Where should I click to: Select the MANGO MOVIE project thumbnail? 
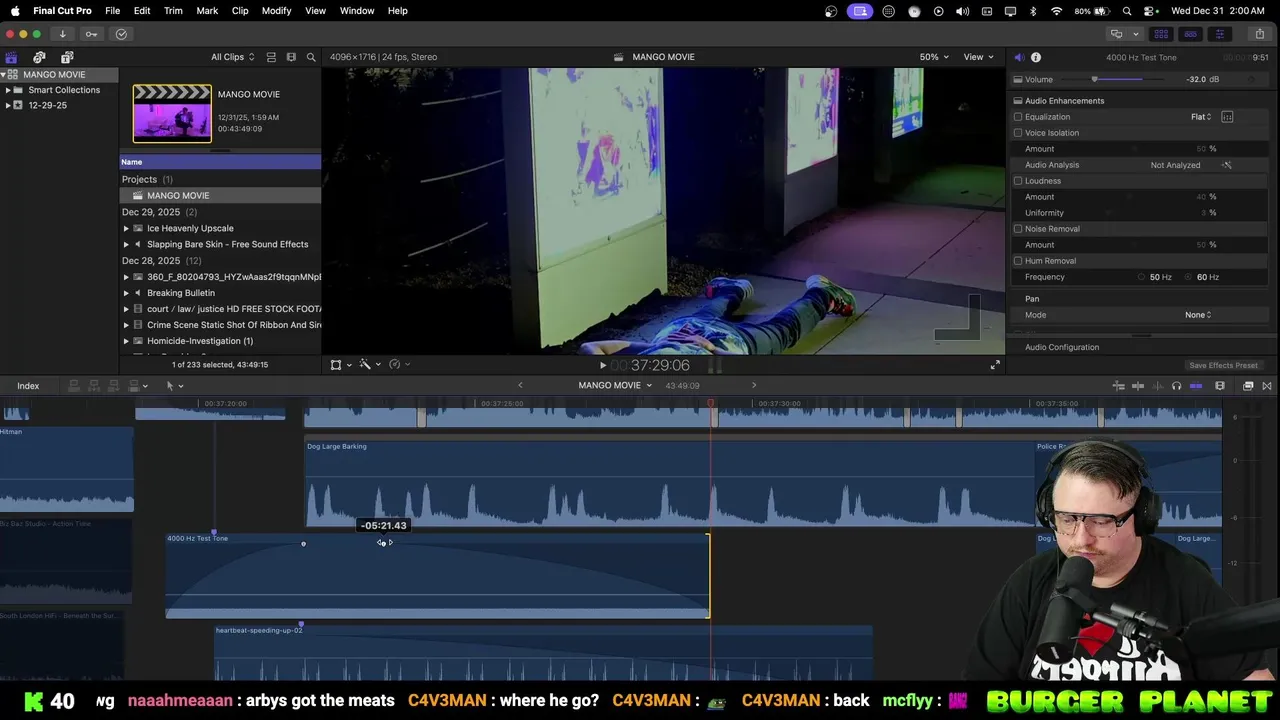pos(172,113)
